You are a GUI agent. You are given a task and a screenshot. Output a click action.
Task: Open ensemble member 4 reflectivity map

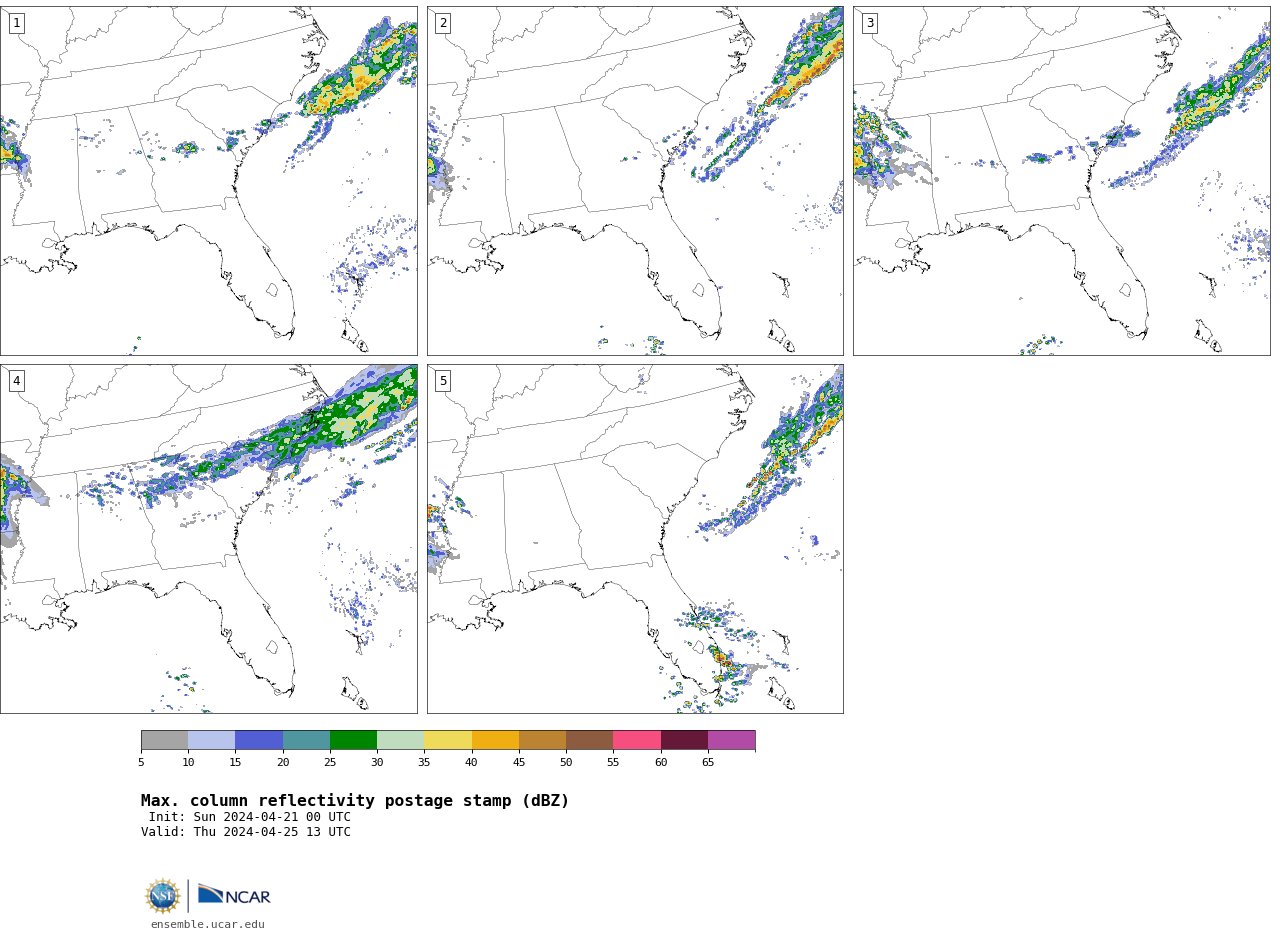tap(209, 539)
